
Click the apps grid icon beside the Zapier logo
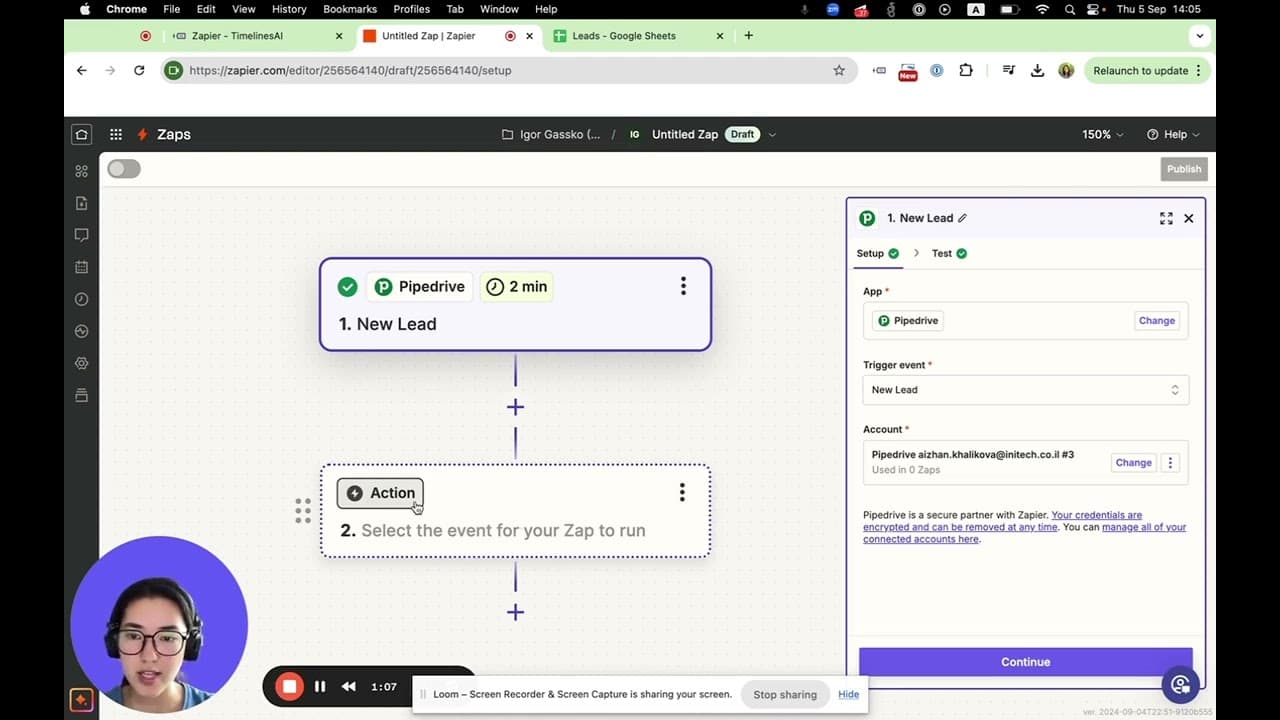coord(115,134)
